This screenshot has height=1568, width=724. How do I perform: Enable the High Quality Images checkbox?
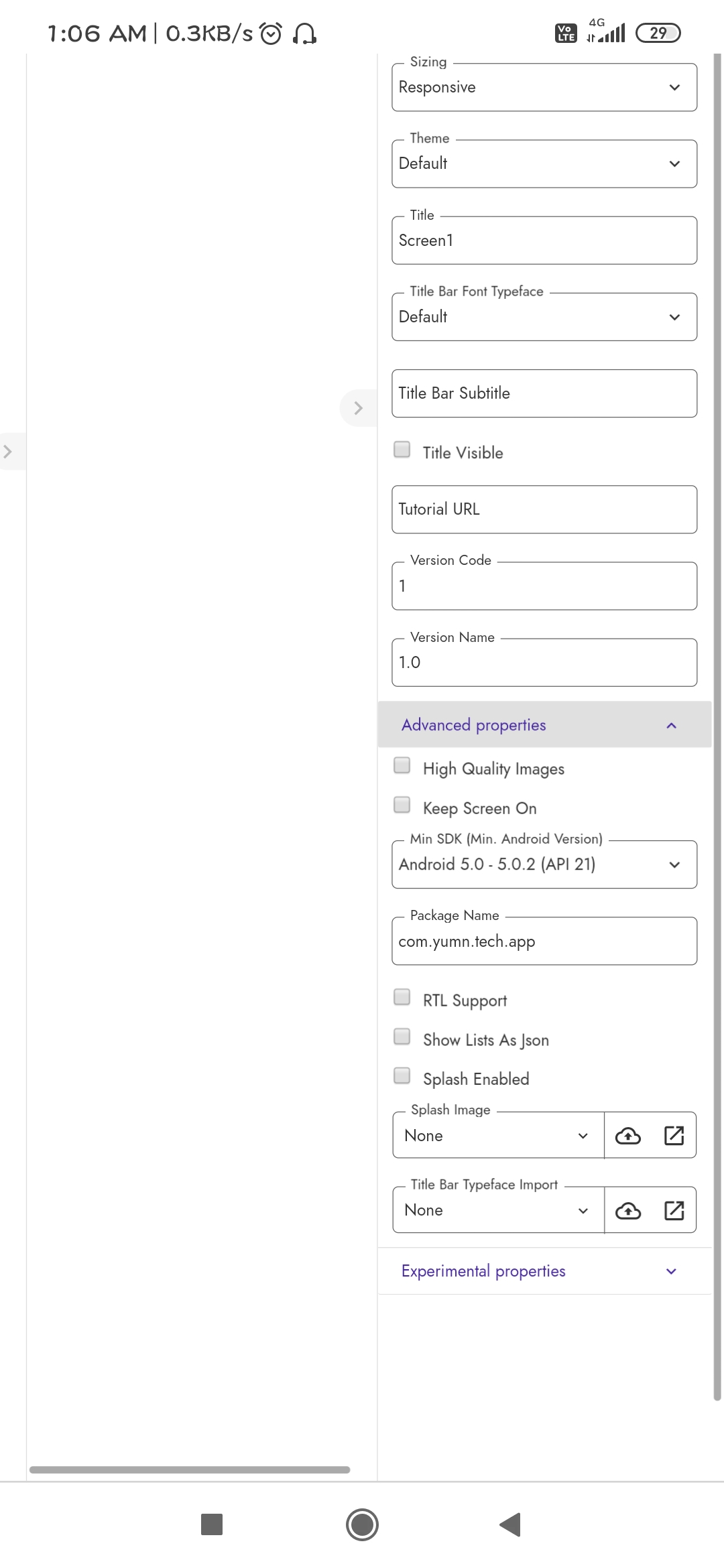pos(402,766)
